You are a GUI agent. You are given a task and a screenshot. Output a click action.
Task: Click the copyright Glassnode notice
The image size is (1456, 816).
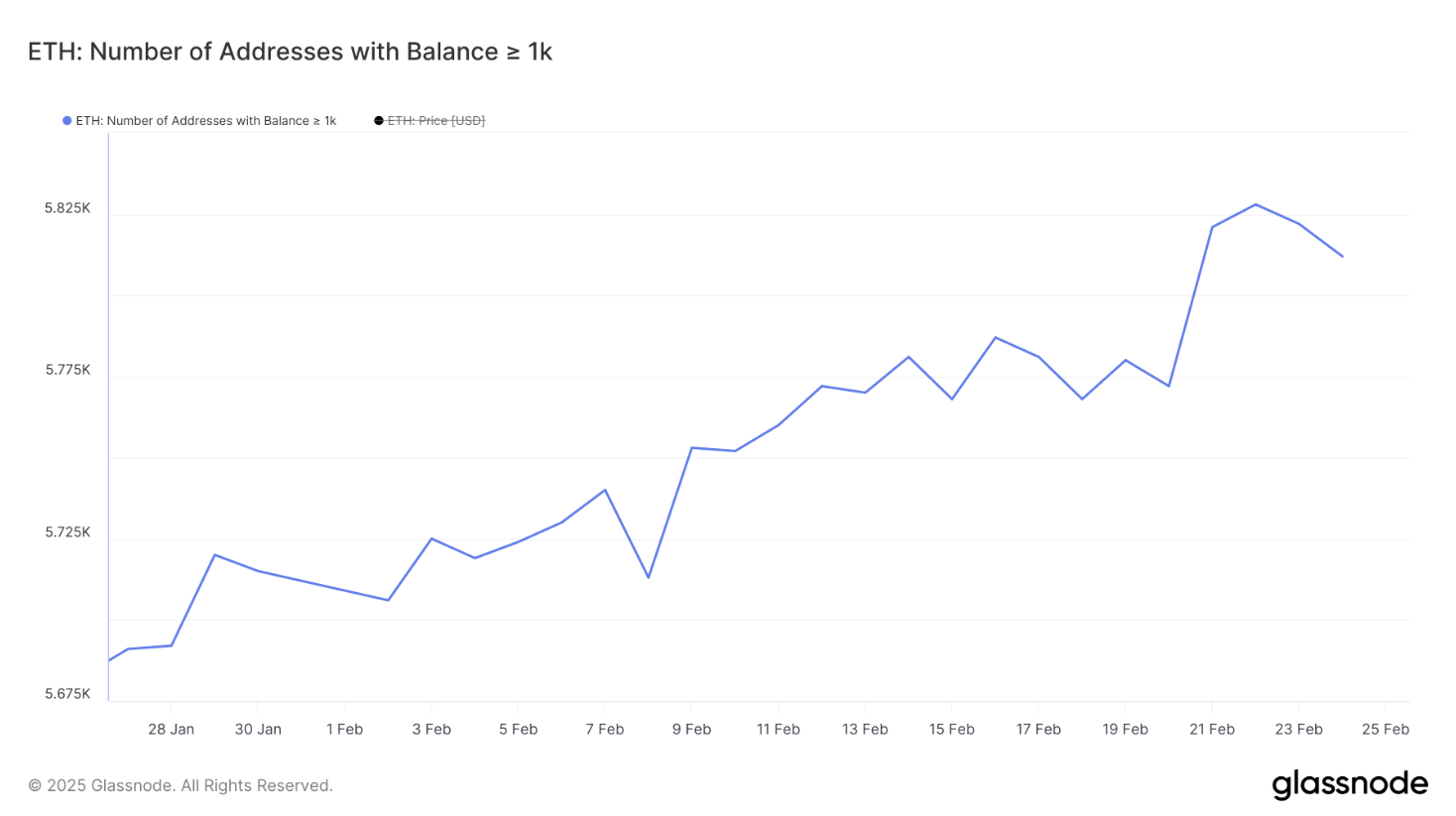click(x=181, y=785)
